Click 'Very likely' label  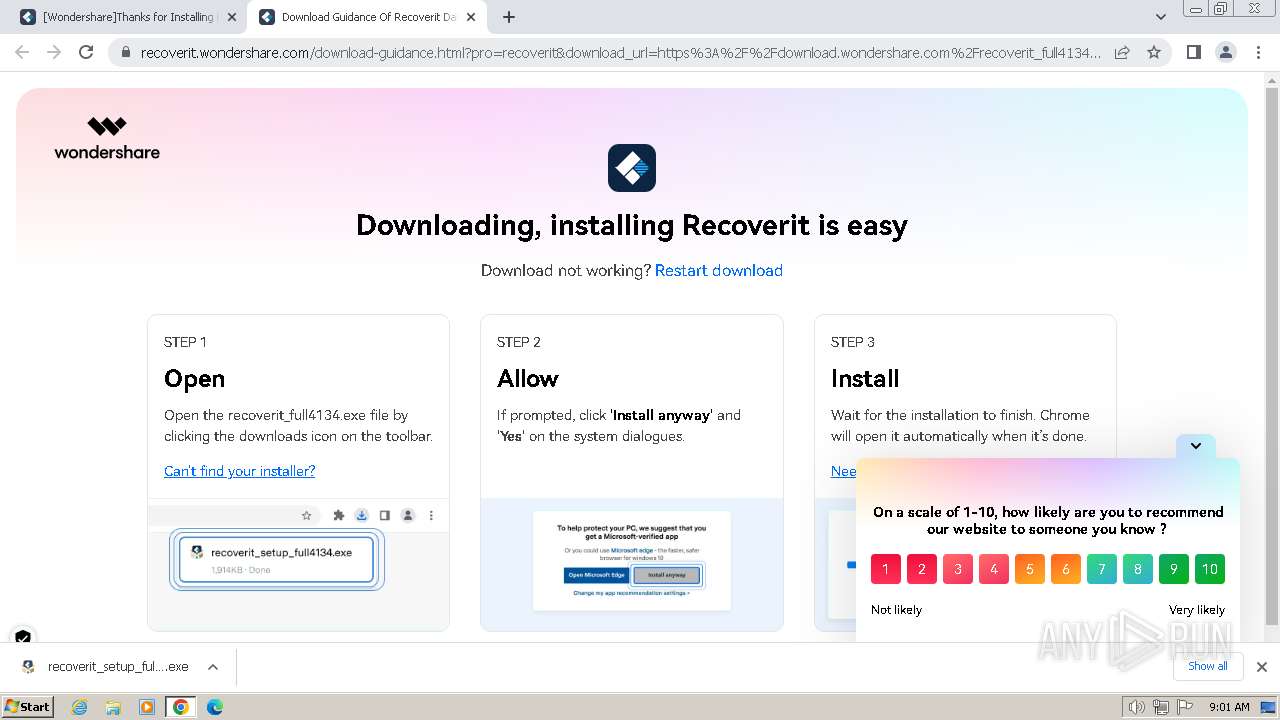point(1197,610)
